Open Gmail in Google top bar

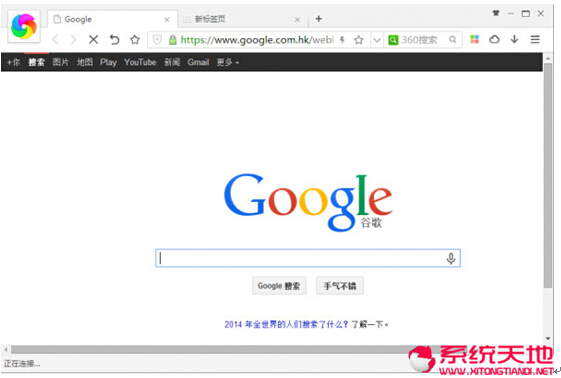(198, 62)
